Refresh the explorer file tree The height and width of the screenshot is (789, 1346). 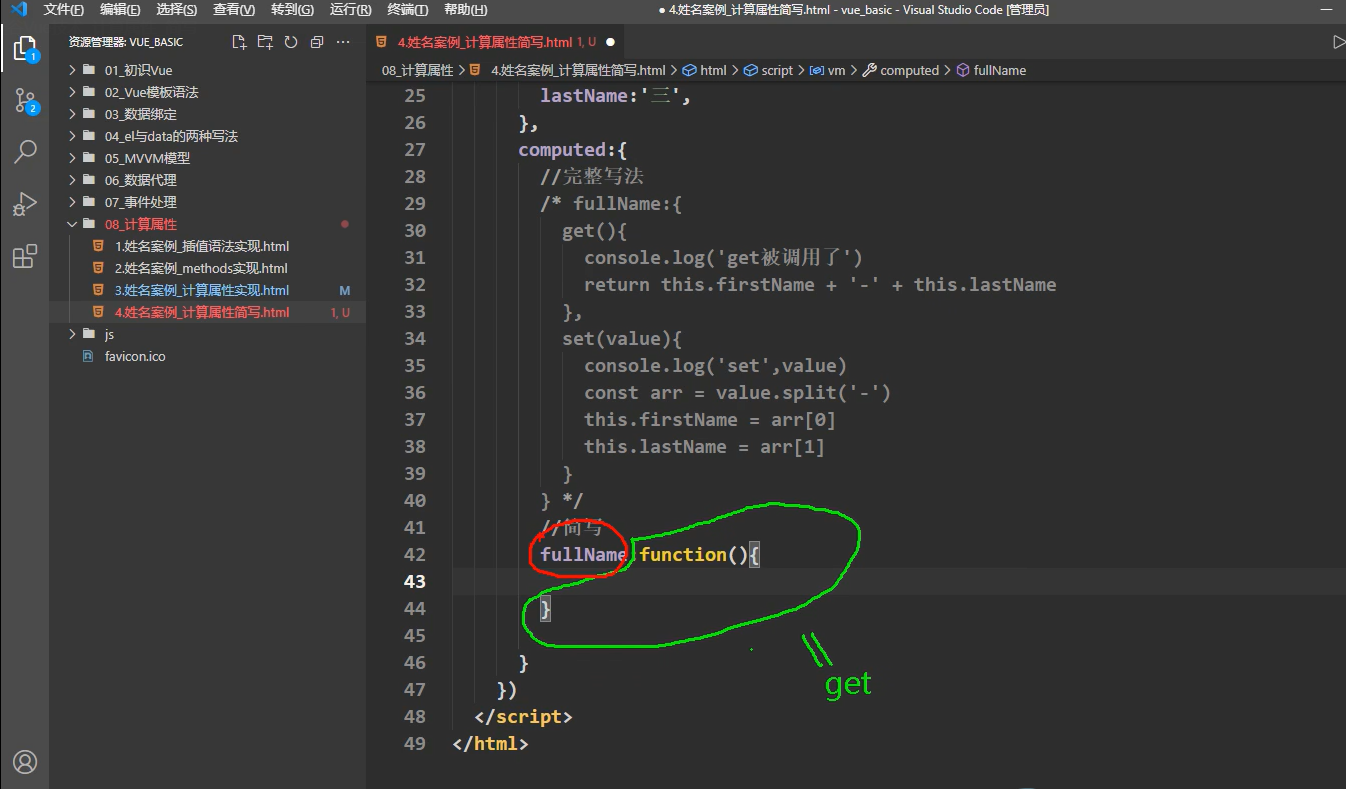coord(291,42)
